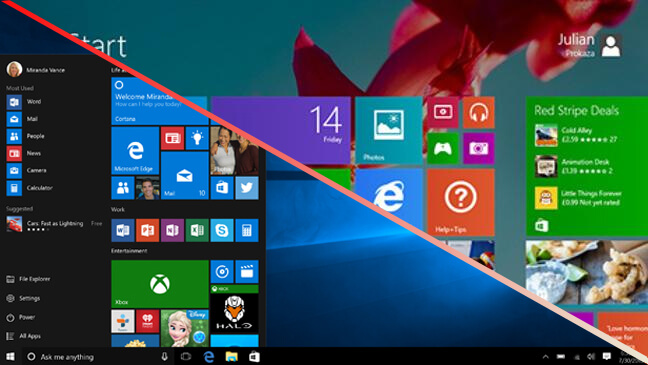This screenshot has width=648, height=365.
Task: Open the Movies & TV tile
Action: (247, 272)
